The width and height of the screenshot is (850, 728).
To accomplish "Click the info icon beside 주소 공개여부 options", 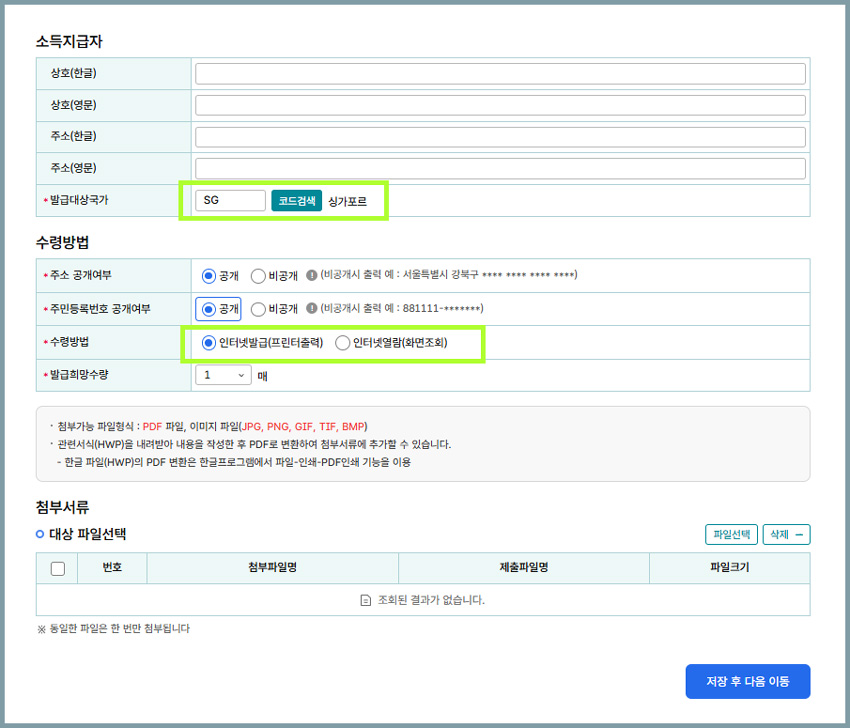I will 312,275.
